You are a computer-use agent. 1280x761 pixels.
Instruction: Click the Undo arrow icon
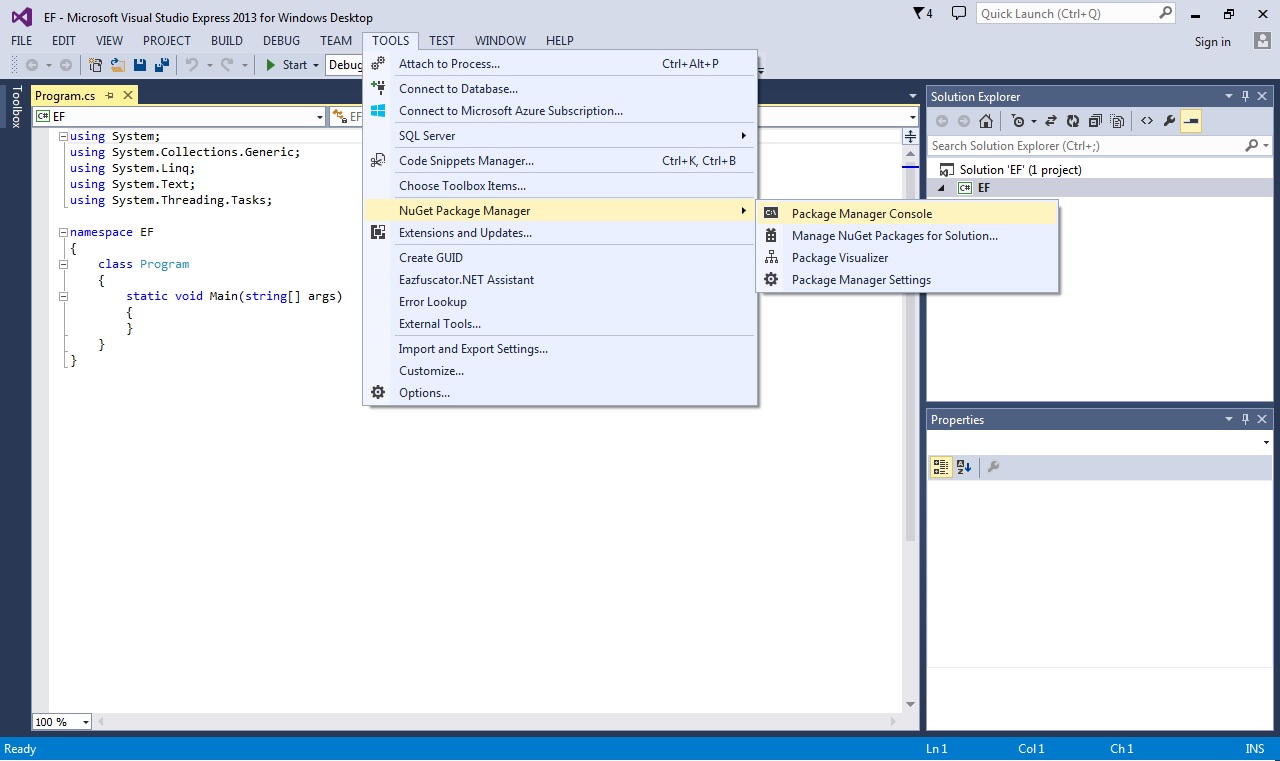192,65
